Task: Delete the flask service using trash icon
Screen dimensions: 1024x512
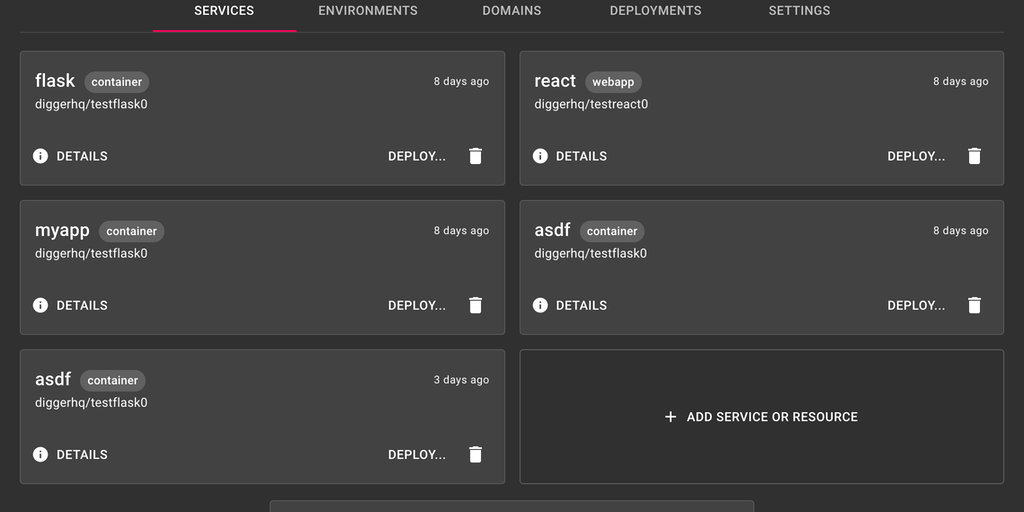Action: point(475,156)
